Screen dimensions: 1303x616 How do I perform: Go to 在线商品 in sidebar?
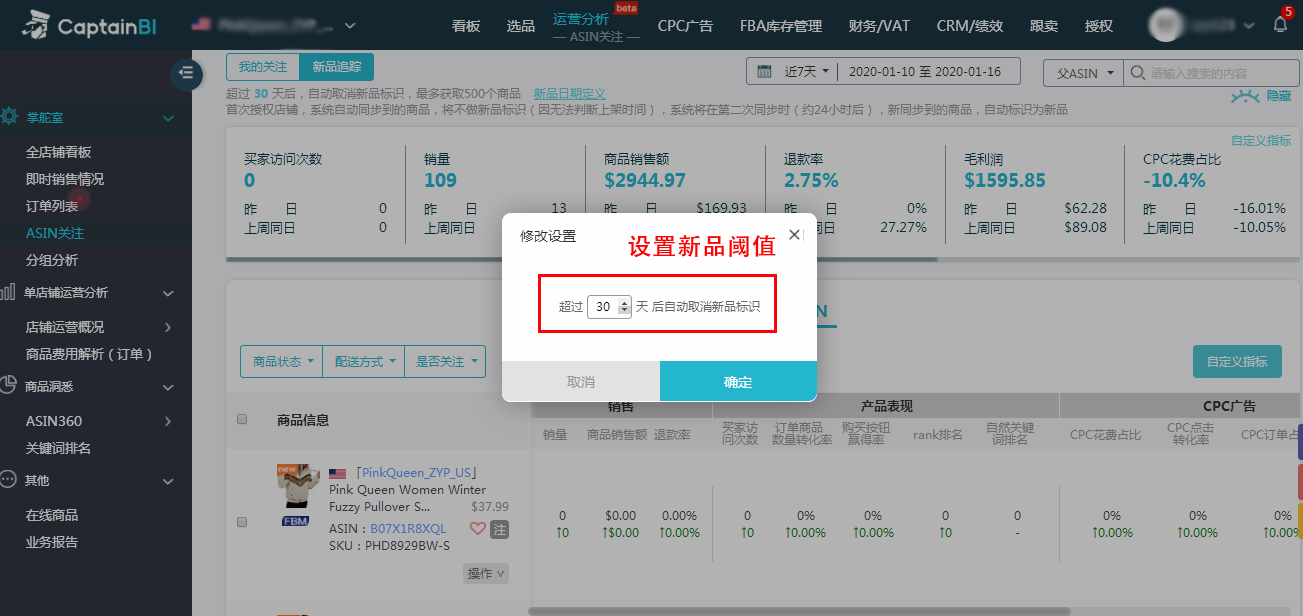pos(52,515)
